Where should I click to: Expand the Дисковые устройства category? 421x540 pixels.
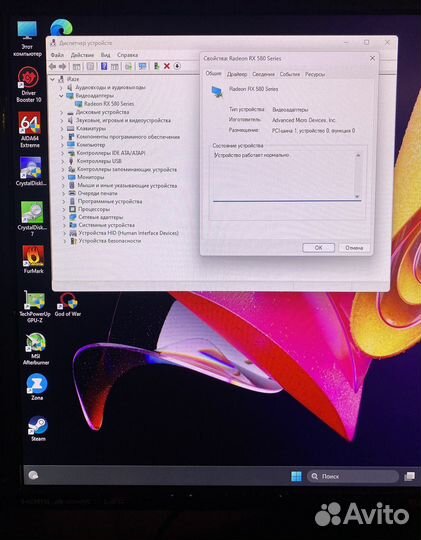click(62, 112)
